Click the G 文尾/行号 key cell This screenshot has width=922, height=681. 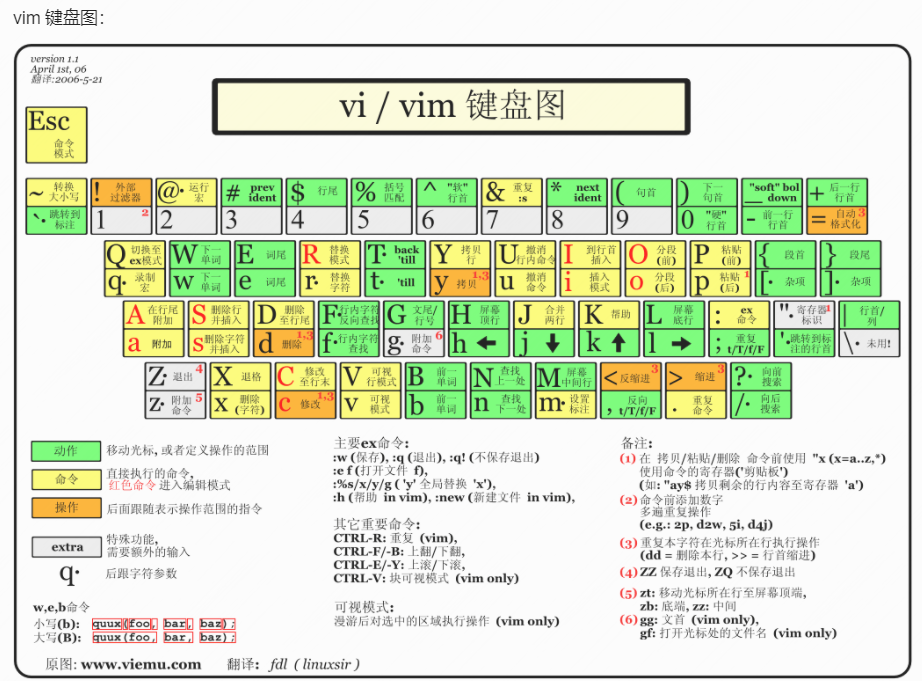(x=414, y=315)
